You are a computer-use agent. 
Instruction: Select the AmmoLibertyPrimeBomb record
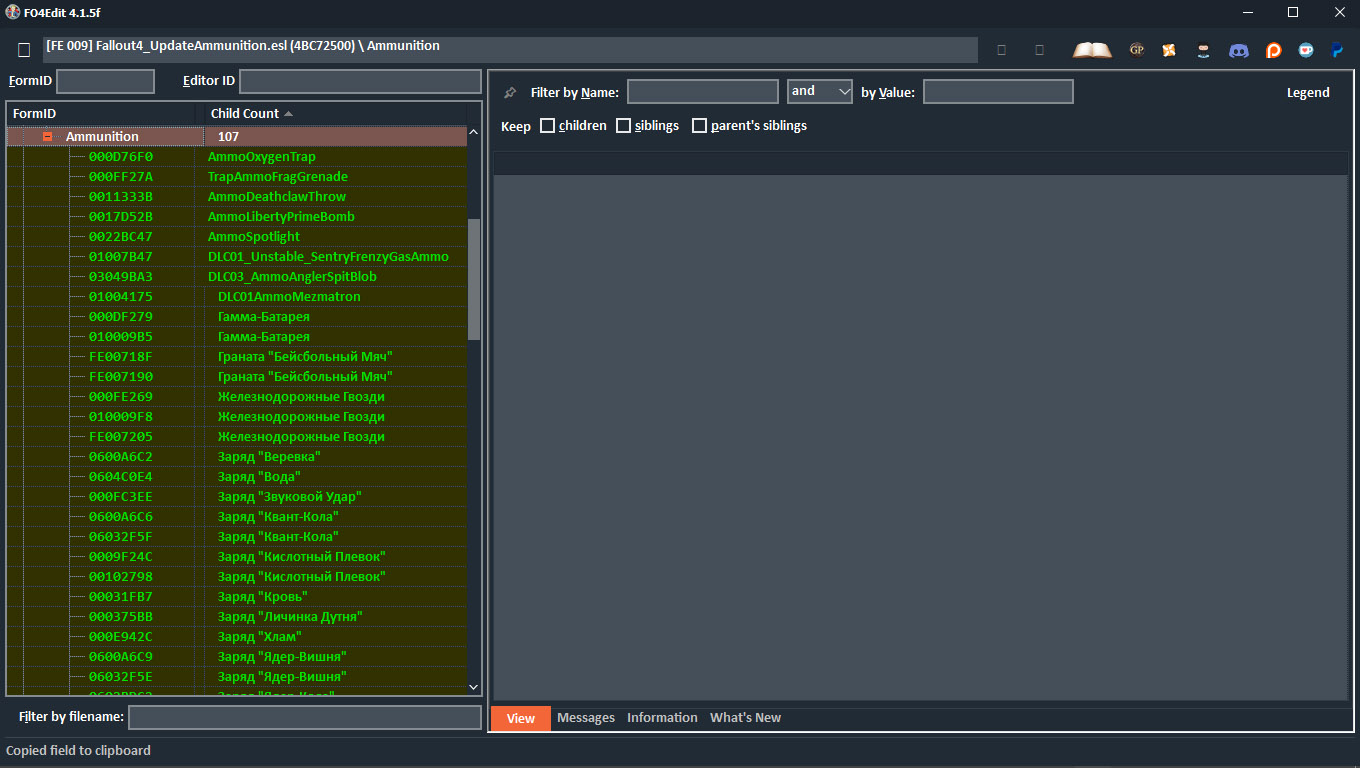tap(281, 217)
